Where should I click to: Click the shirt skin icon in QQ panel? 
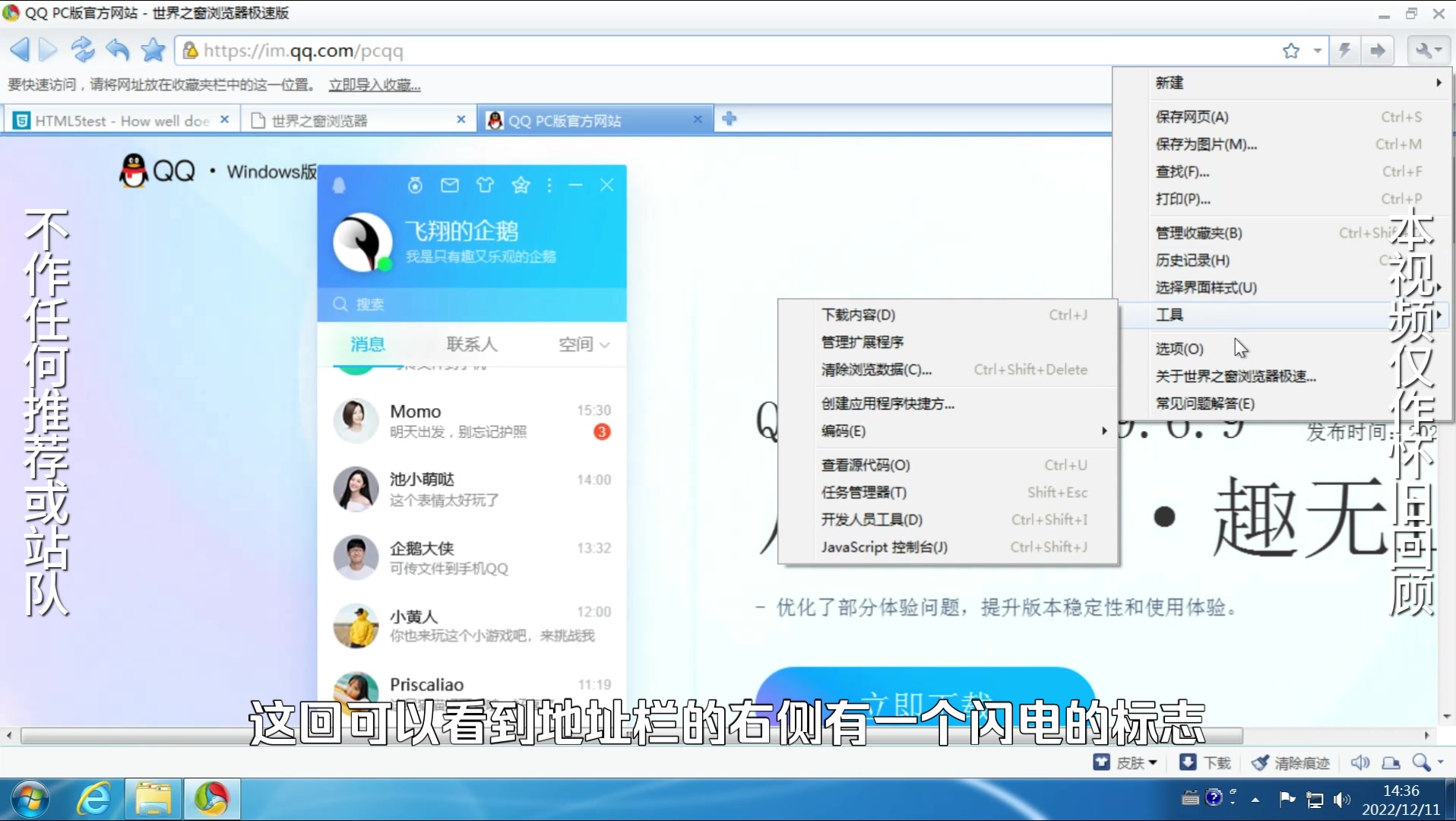tap(485, 185)
